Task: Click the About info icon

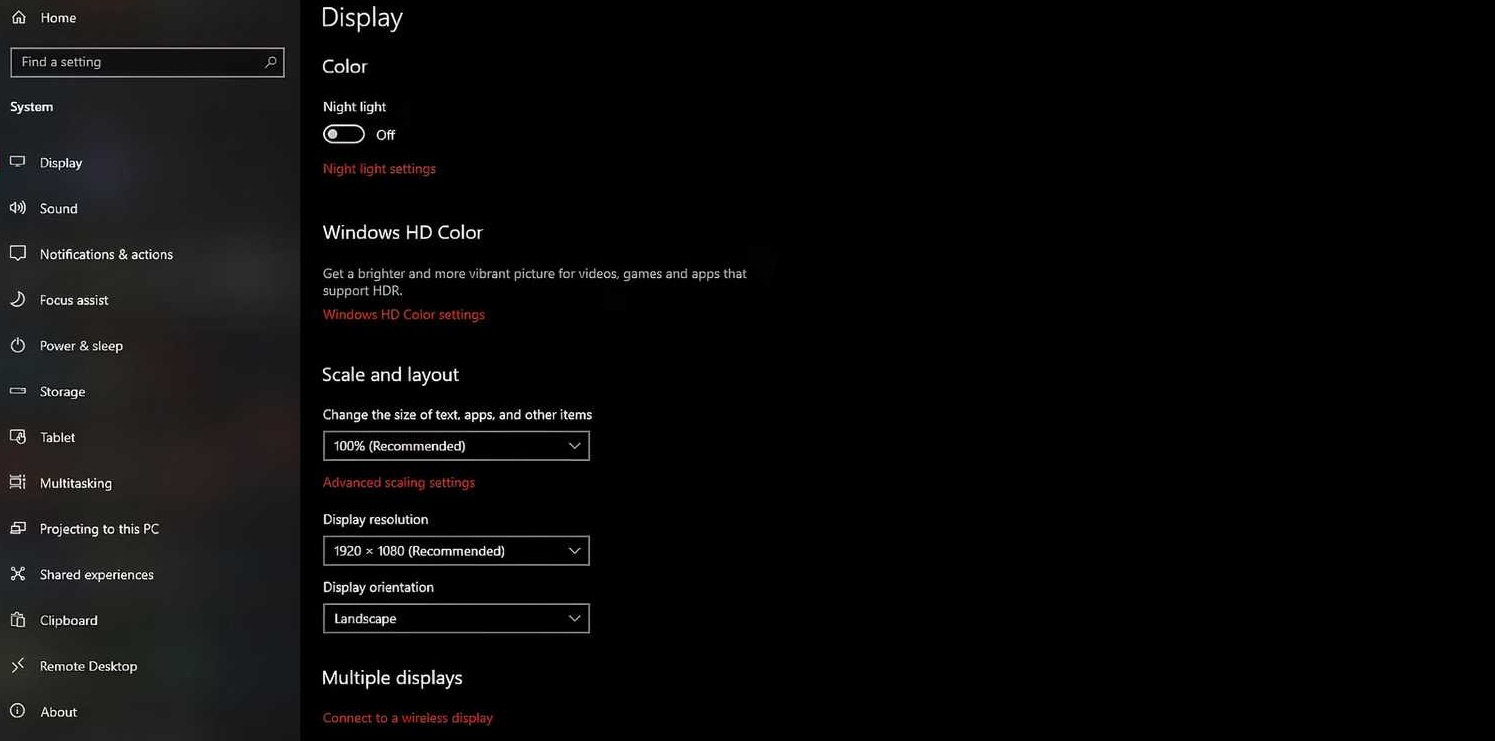Action: [x=18, y=712]
